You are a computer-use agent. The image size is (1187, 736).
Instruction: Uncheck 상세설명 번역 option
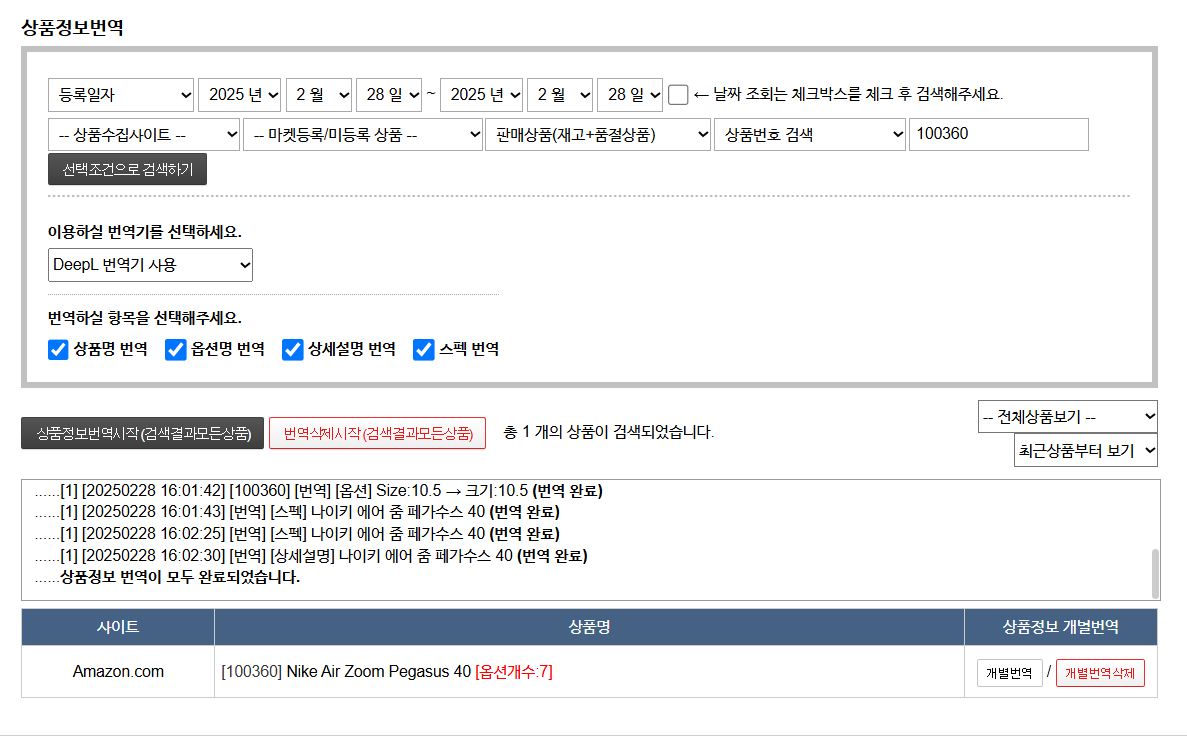(293, 349)
